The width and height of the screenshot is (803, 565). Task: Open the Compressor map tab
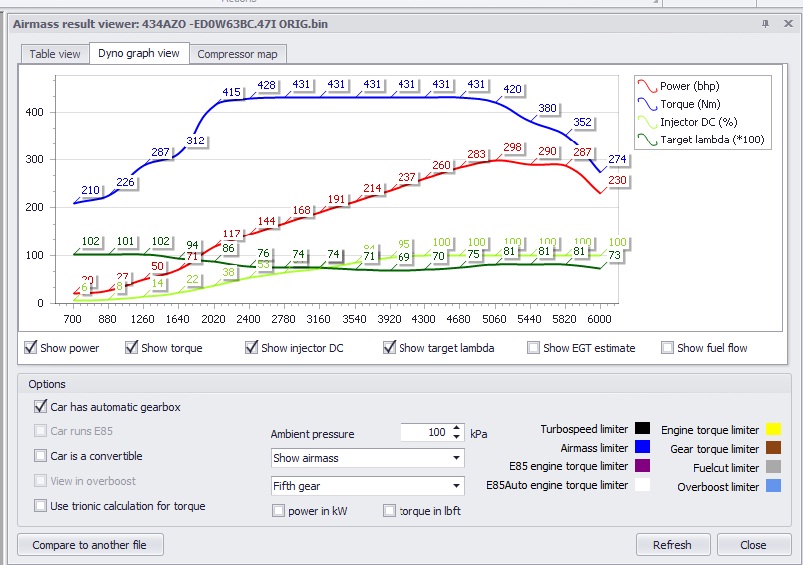click(238, 54)
